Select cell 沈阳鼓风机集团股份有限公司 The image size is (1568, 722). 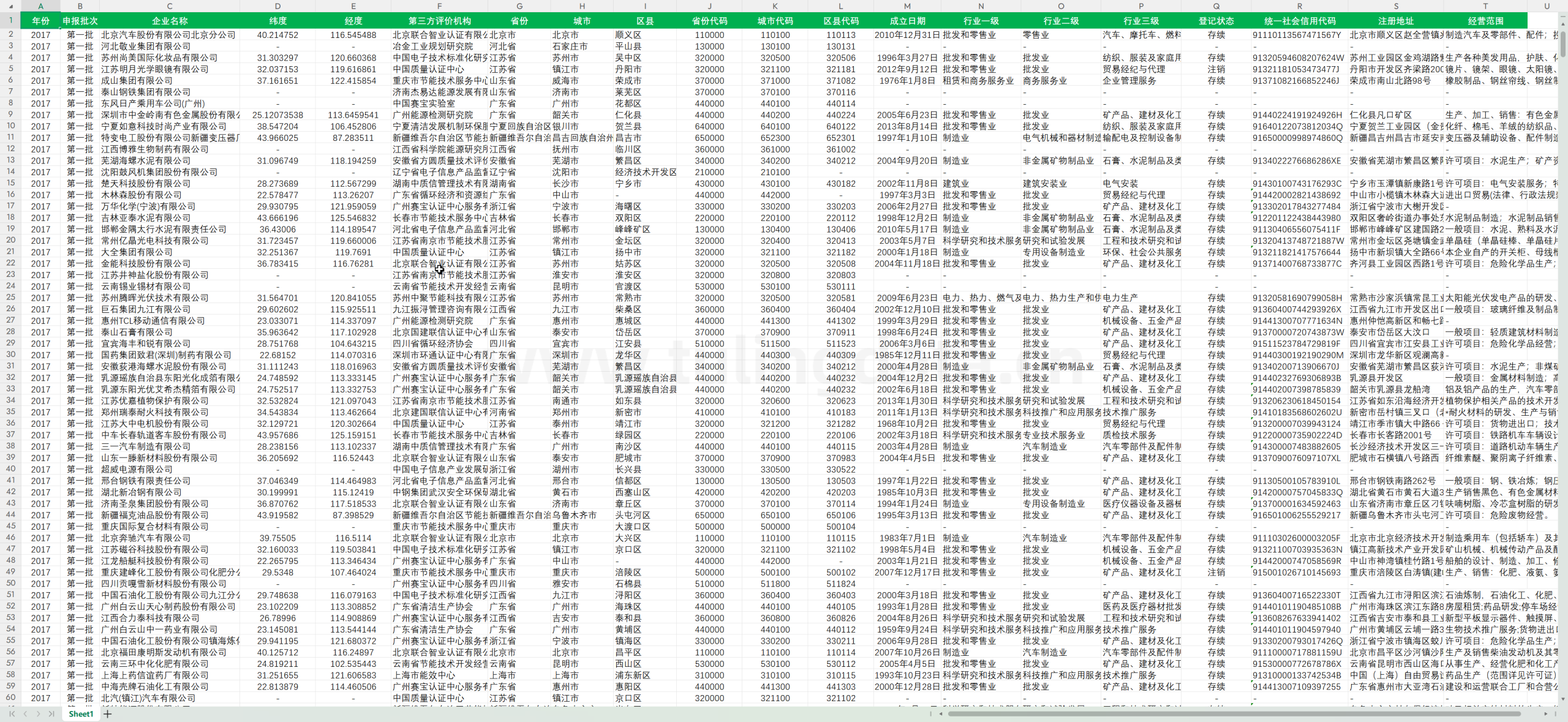tap(170, 172)
